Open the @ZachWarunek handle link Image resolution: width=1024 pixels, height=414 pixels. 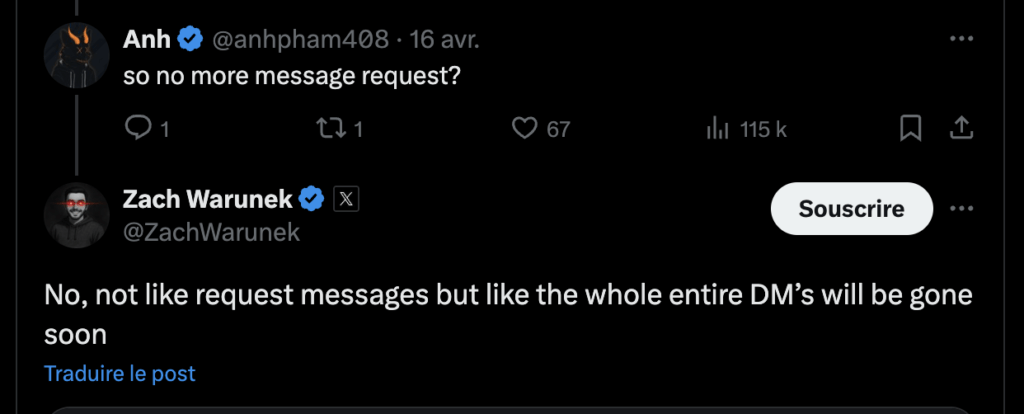[211, 232]
